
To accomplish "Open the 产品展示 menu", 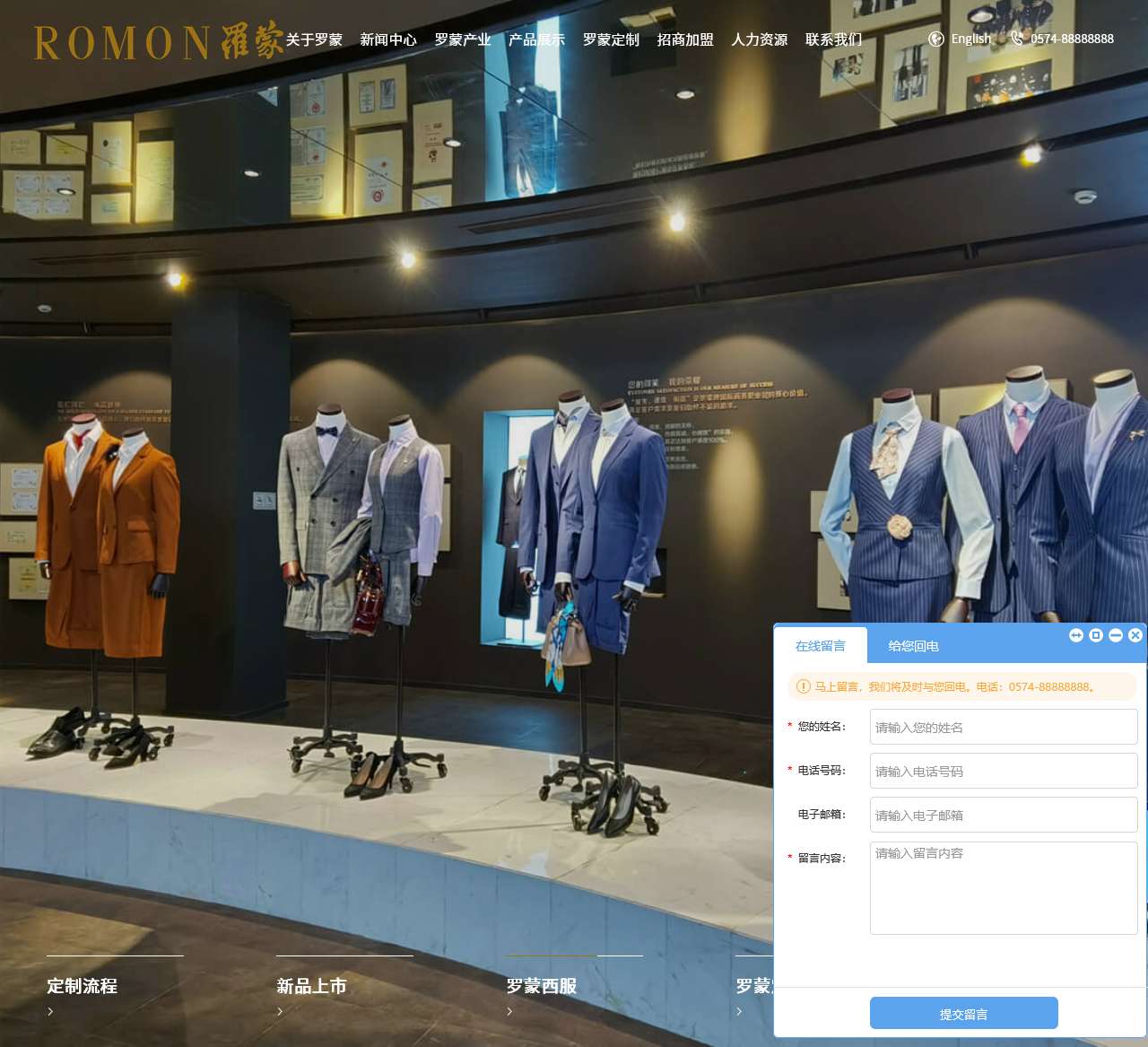I will [x=537, y=39].
